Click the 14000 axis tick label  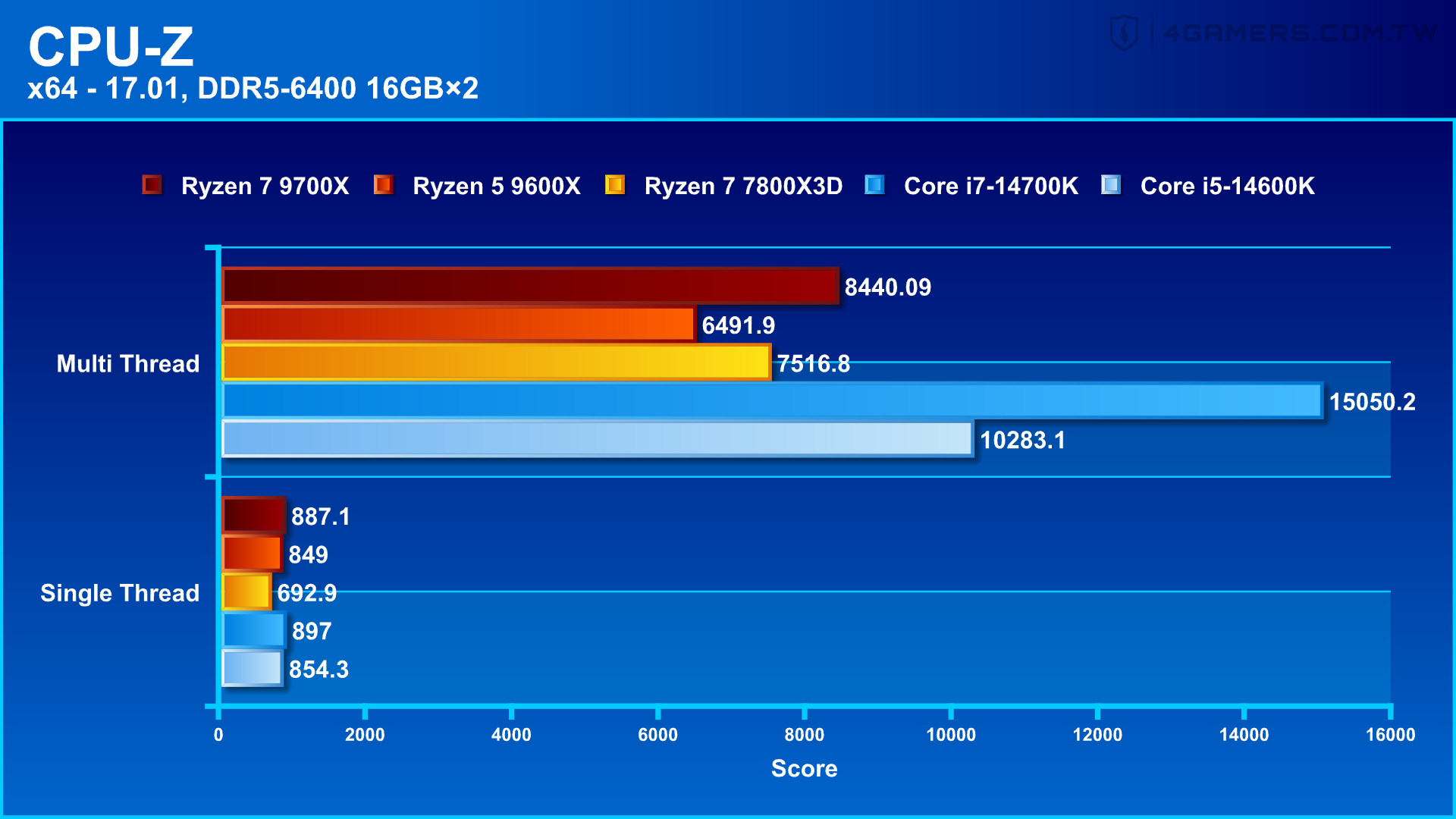[1244, 735]
